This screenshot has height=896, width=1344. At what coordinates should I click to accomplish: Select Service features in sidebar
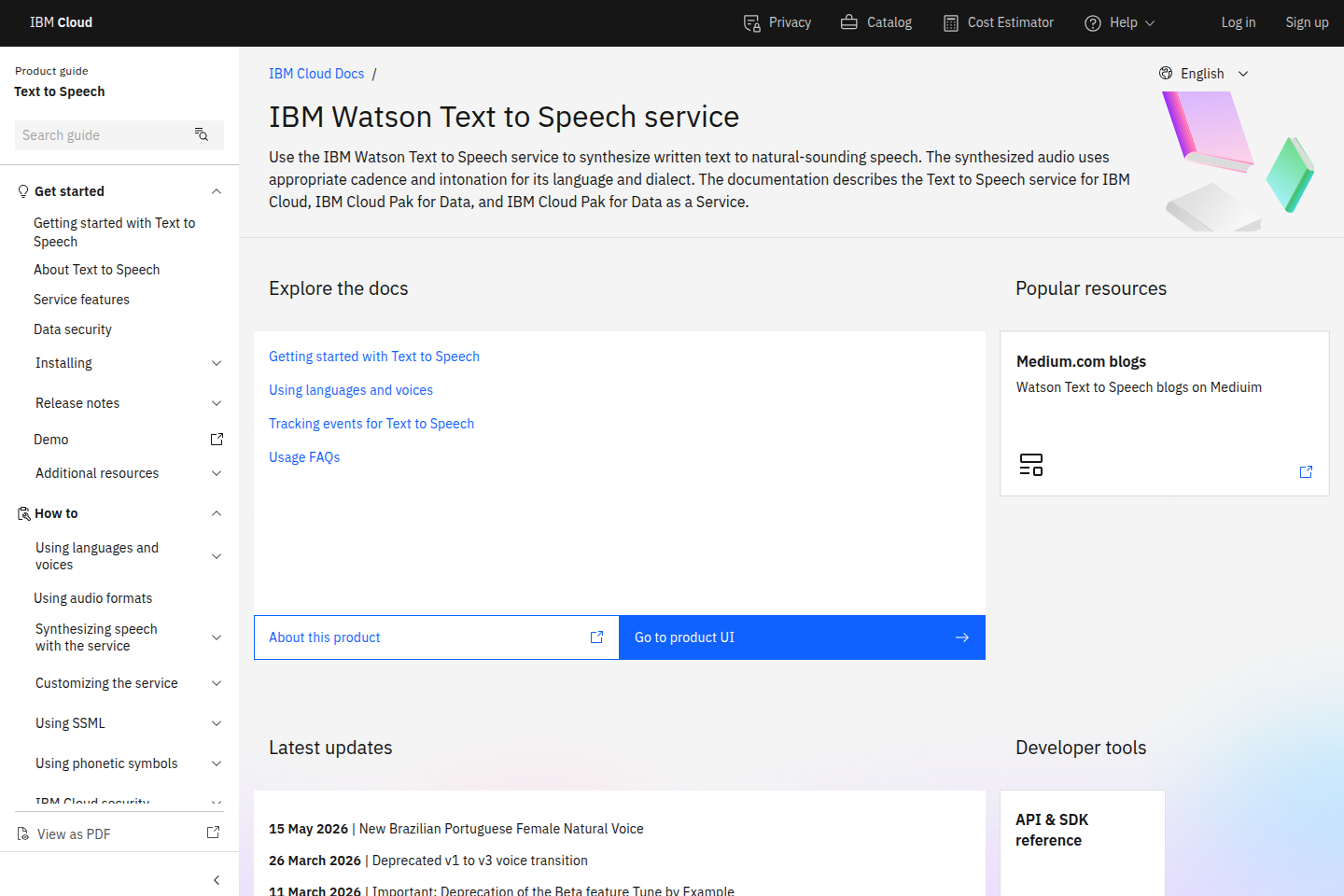82,300
